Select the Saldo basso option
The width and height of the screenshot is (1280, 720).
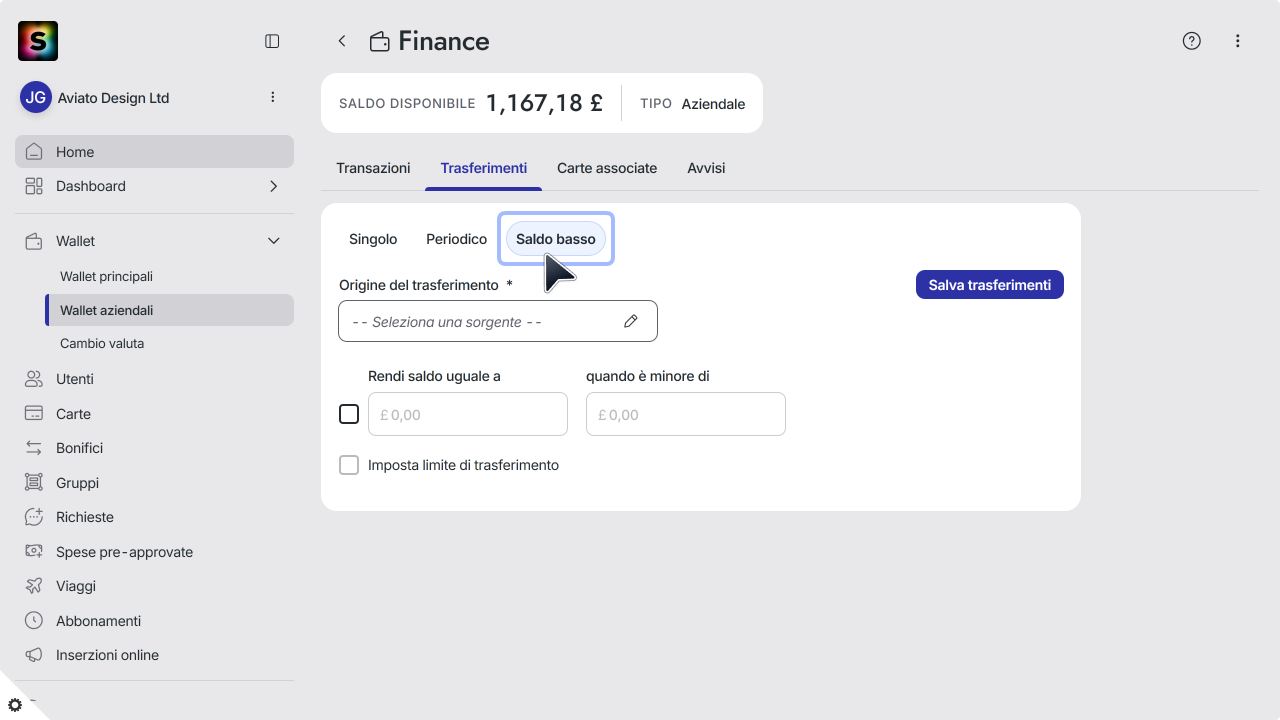[556, 239]
